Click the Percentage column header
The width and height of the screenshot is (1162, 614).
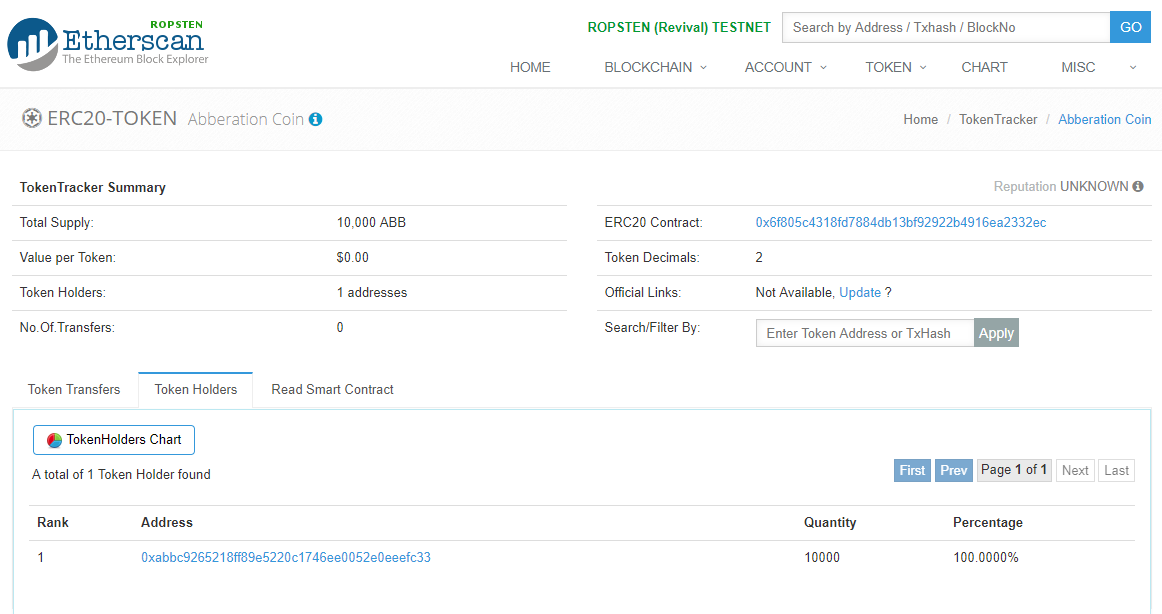click(x=988, y=523)
